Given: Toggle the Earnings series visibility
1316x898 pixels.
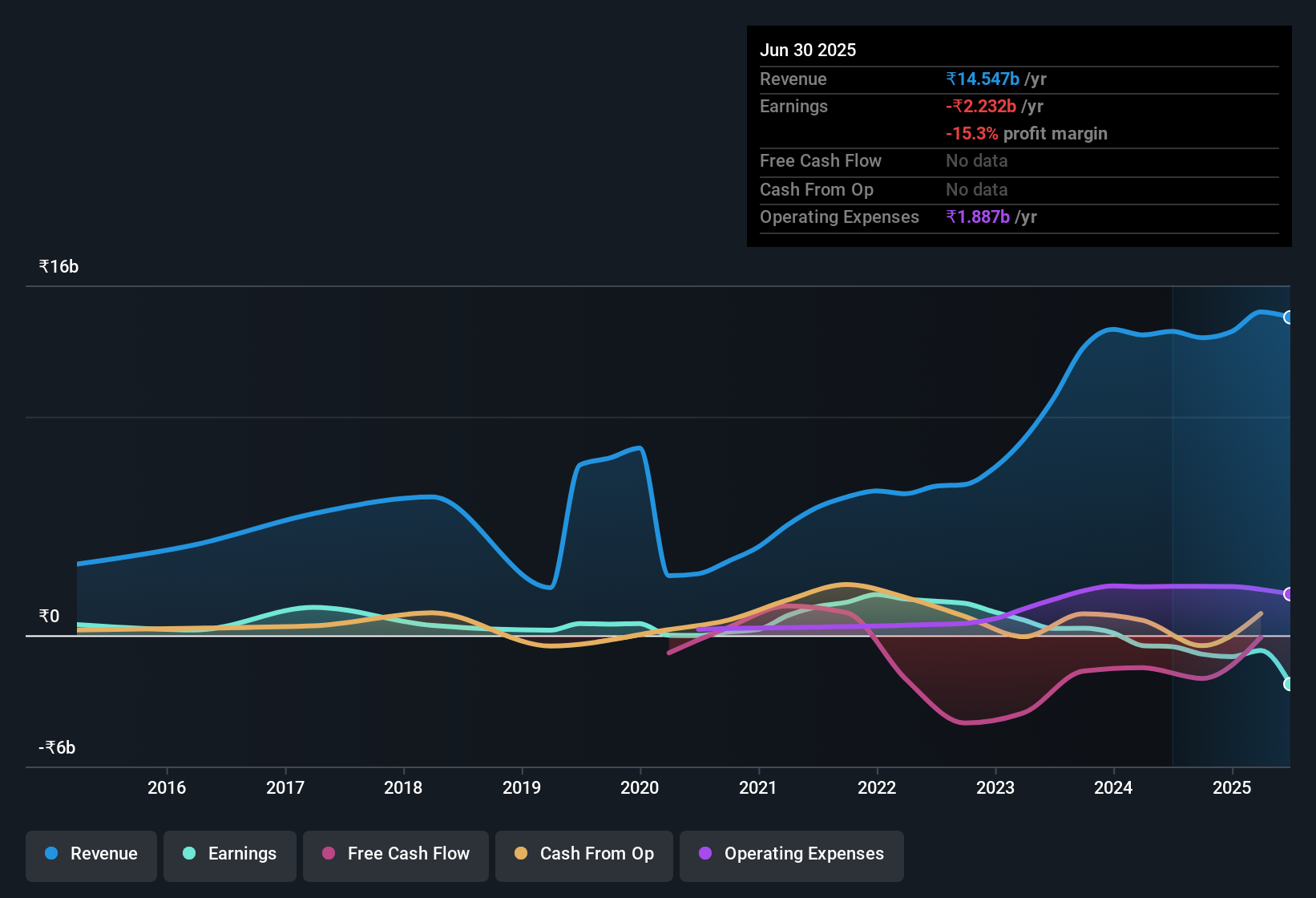Looking at the screenshot, I should pos(229,854).
